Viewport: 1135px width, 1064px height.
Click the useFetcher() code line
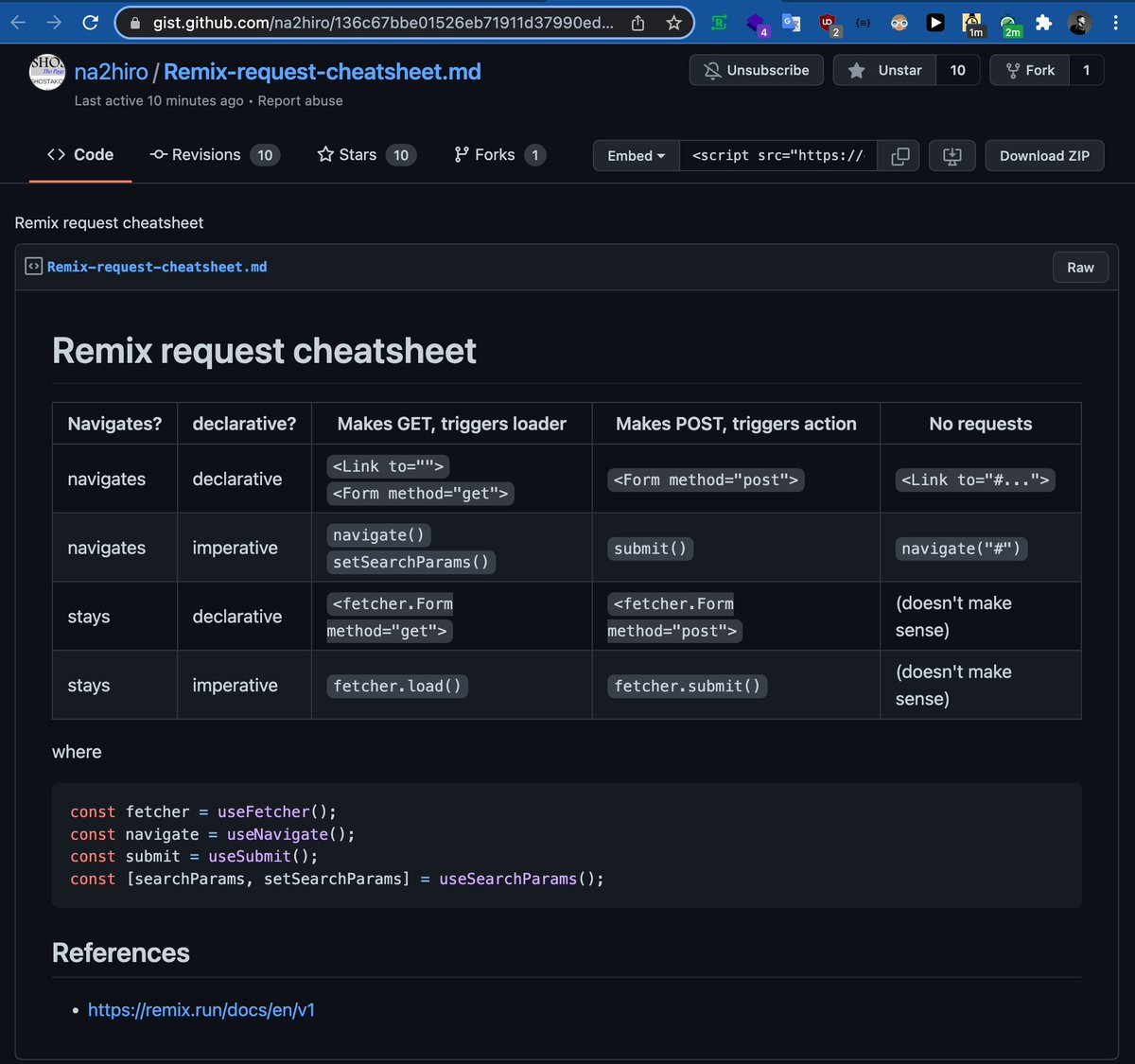(203, 811)
